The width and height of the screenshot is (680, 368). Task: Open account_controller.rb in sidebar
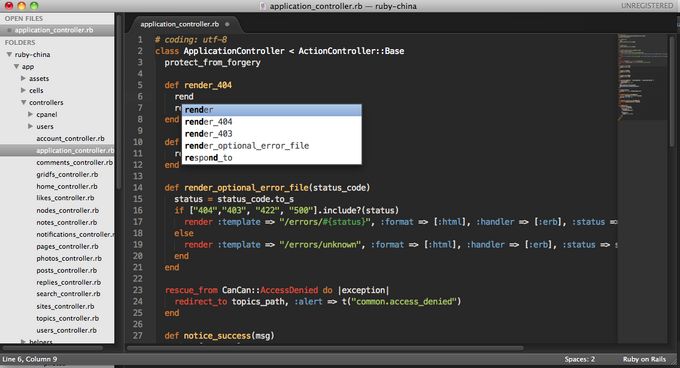tap(70, 139)
